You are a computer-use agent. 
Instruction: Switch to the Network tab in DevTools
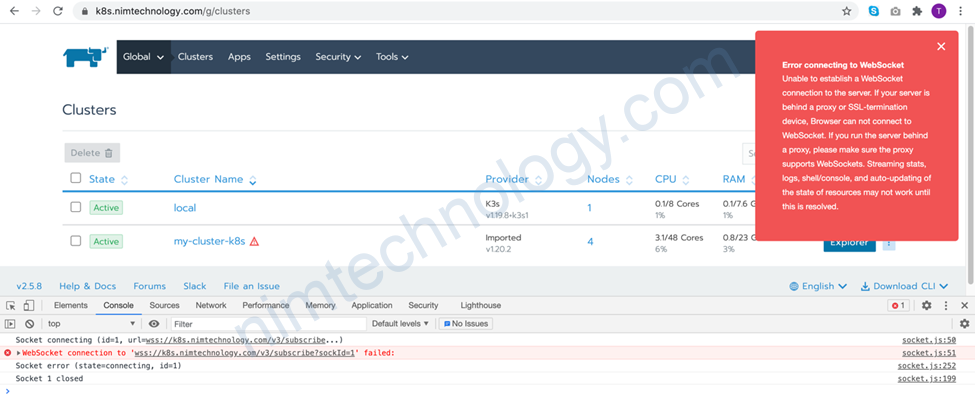point(211,306)
